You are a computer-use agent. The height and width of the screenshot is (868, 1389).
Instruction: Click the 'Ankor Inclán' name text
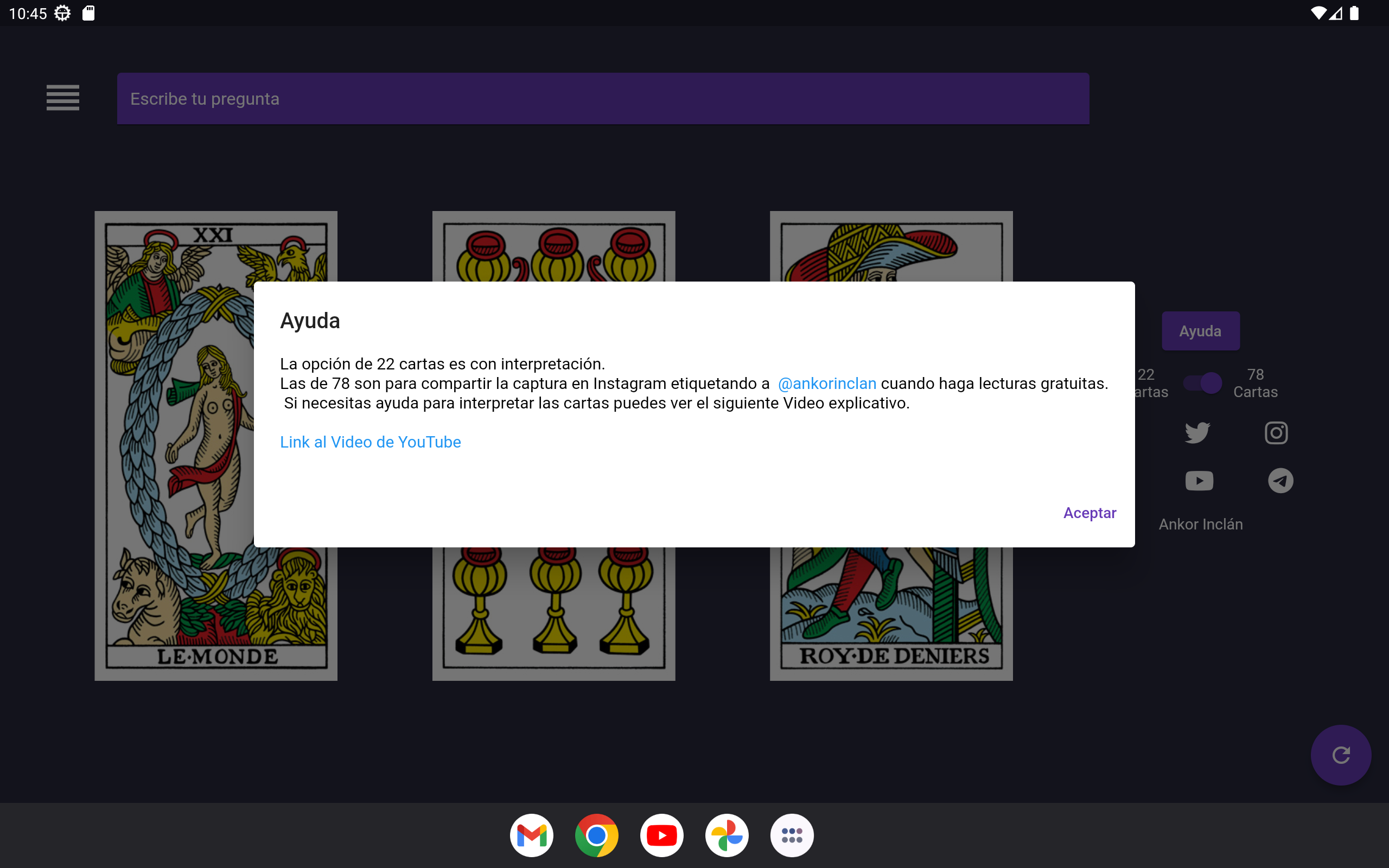[1200, 524]
